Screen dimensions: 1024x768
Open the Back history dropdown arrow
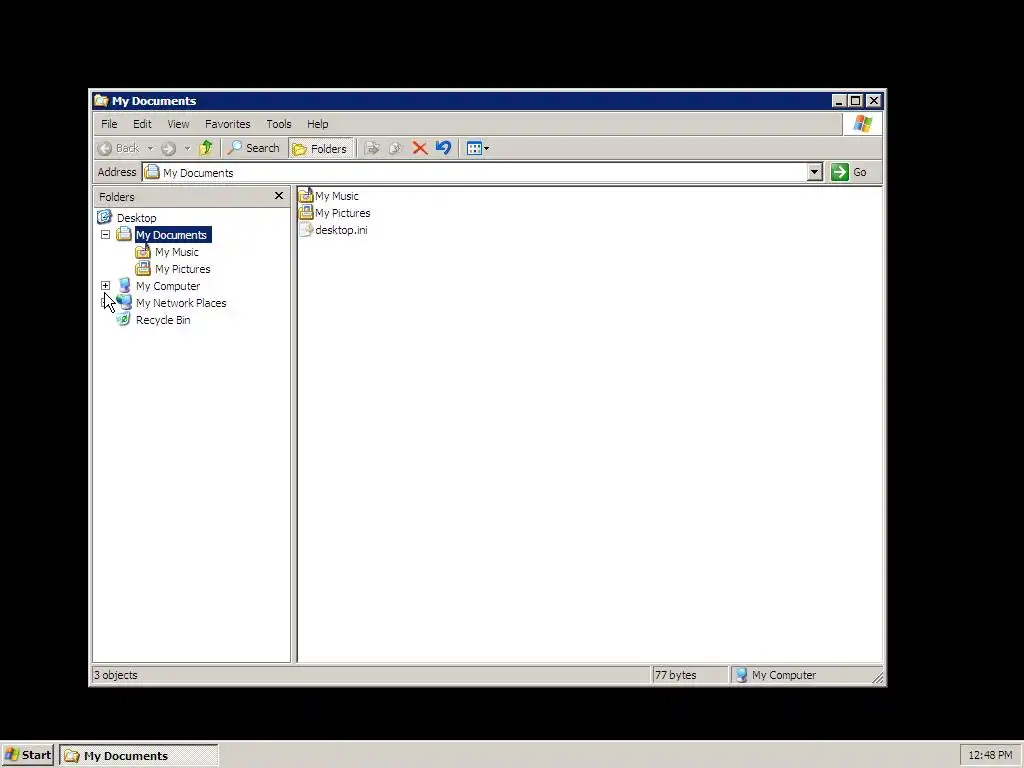tap(150, 148)
